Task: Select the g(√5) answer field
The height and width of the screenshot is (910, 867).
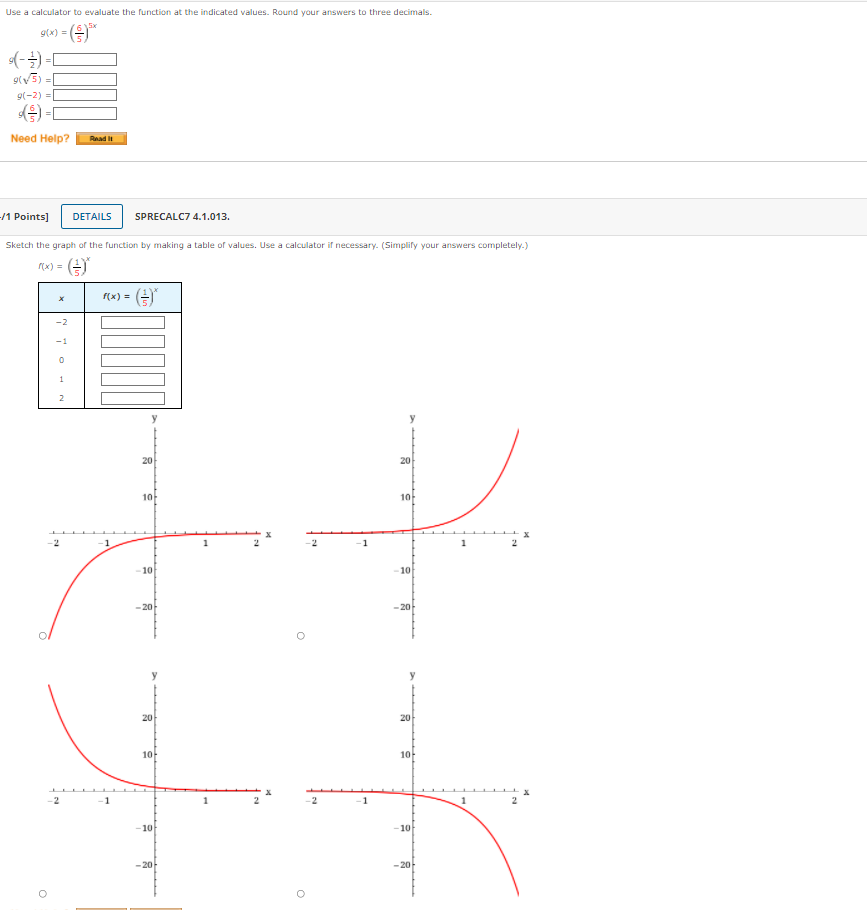Action: tap(85, 80)
